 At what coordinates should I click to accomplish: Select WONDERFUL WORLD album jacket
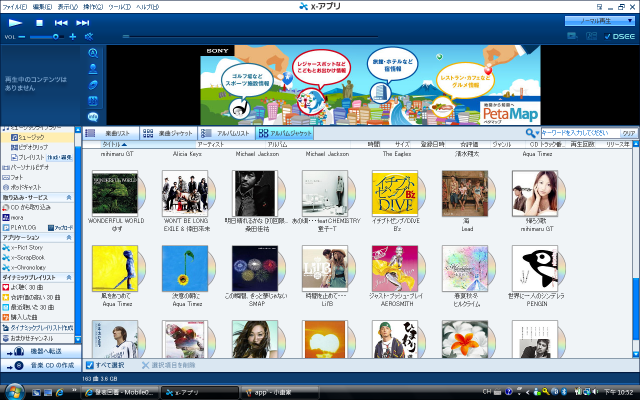(x=115, y=193)
